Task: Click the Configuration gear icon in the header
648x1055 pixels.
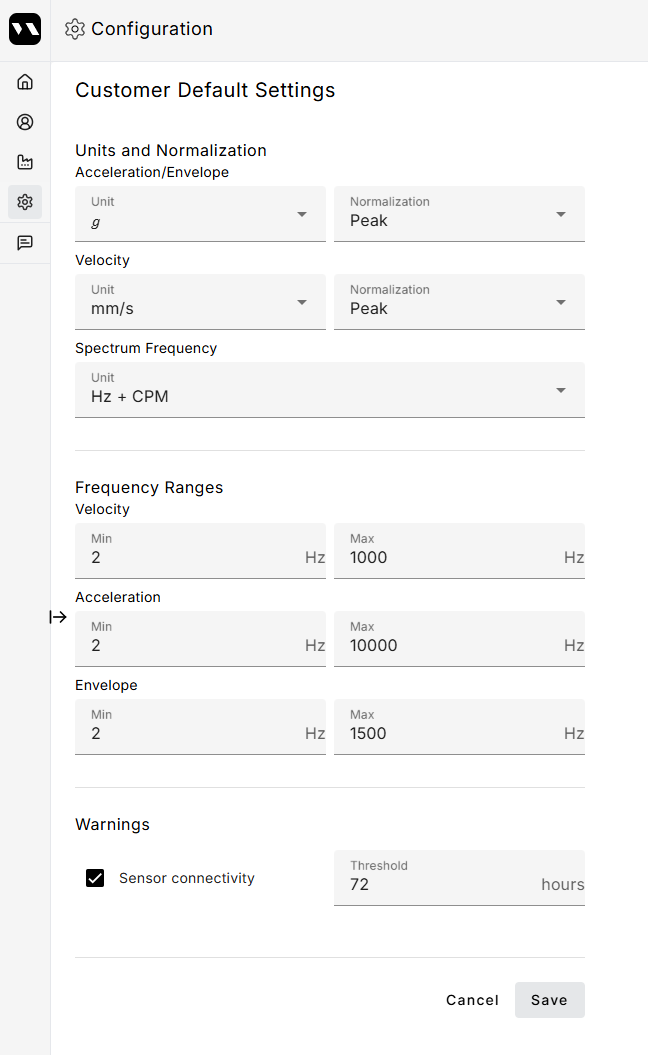Action: (x=74, y=29)
